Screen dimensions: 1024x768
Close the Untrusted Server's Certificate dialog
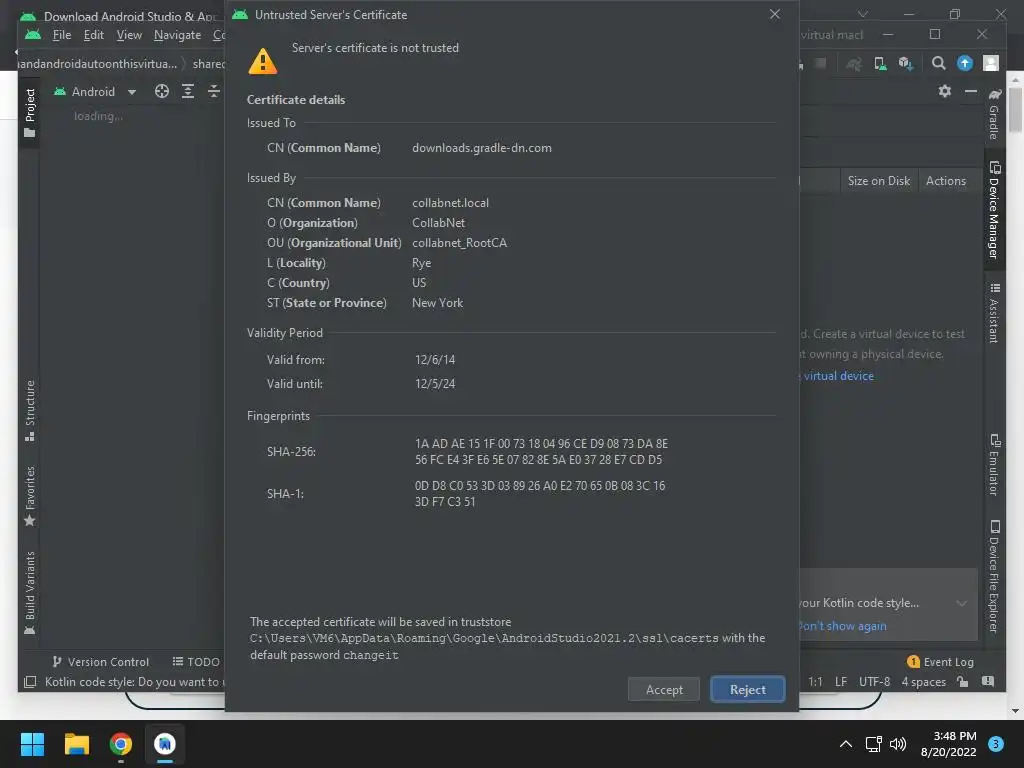click(775, 14)
